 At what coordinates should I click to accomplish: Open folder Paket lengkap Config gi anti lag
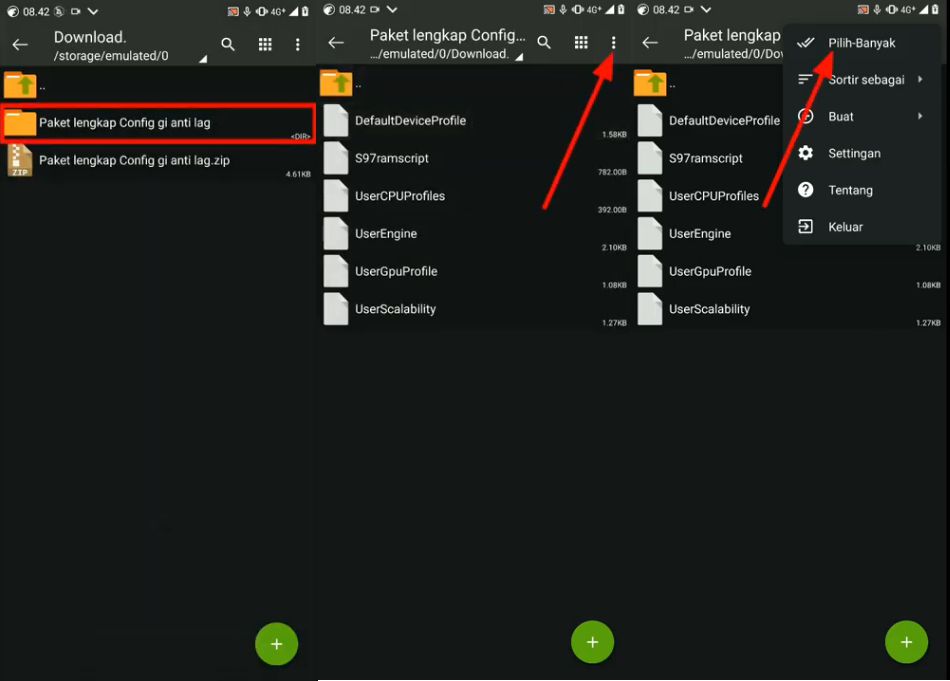click(x=158, y=123)
